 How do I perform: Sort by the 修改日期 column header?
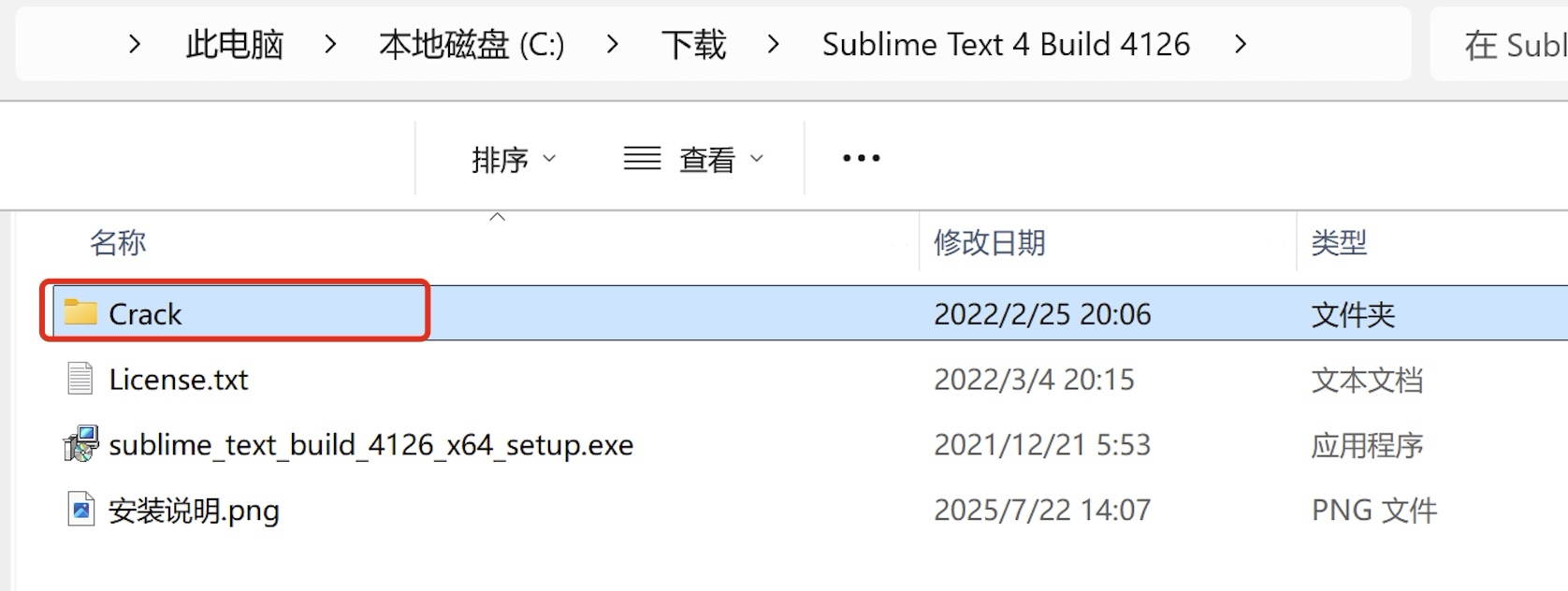989,243
